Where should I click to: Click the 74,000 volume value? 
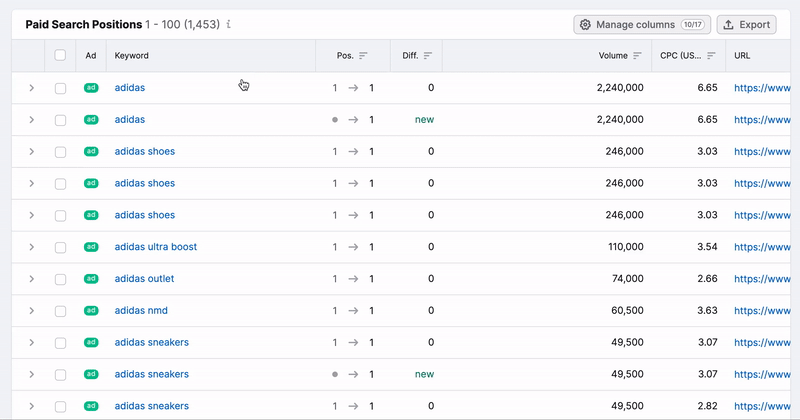point(628,279)
